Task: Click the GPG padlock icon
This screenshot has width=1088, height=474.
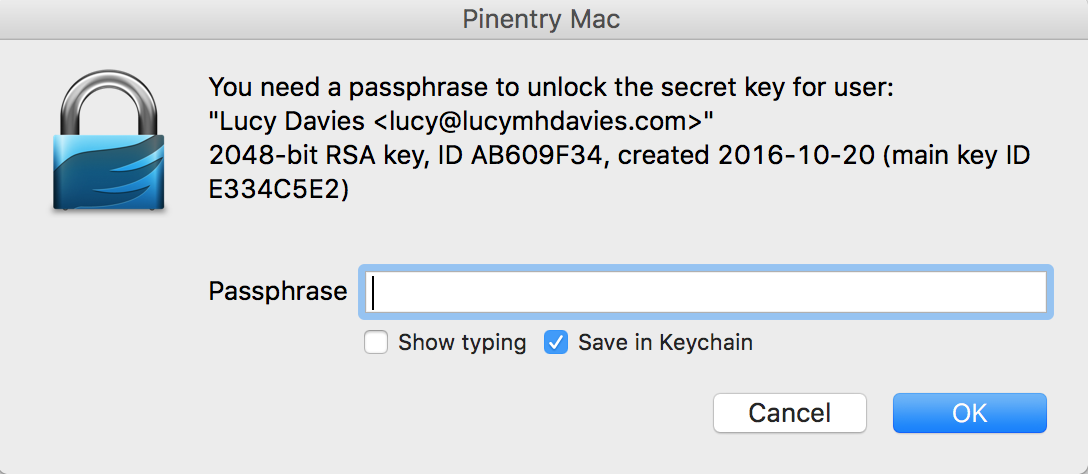Action: point(109,139)
